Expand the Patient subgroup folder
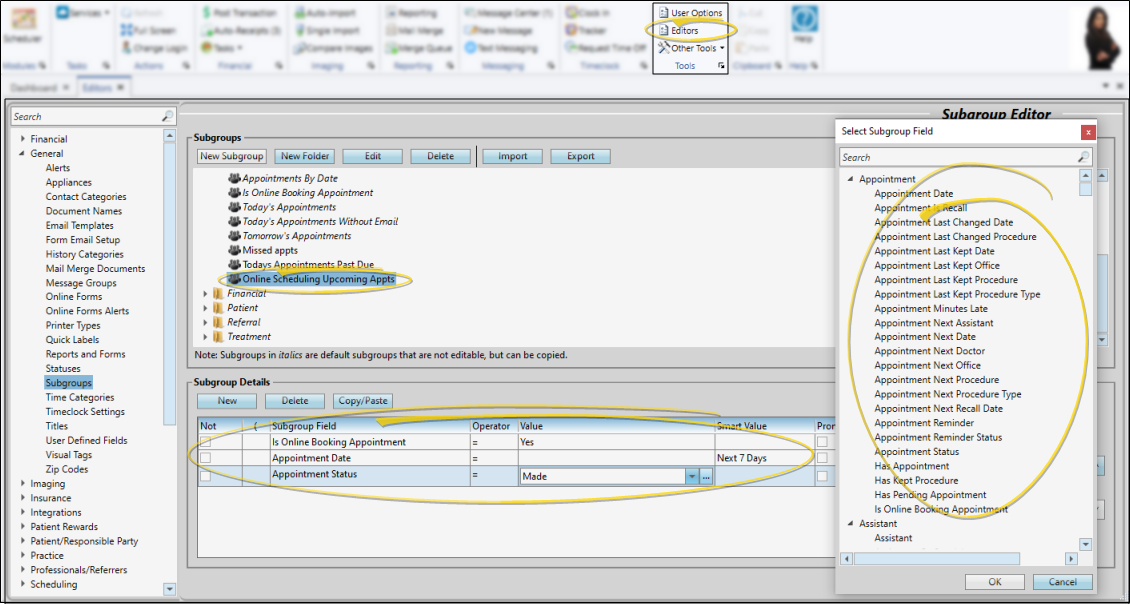1130x604 pixels. point(206,308)
